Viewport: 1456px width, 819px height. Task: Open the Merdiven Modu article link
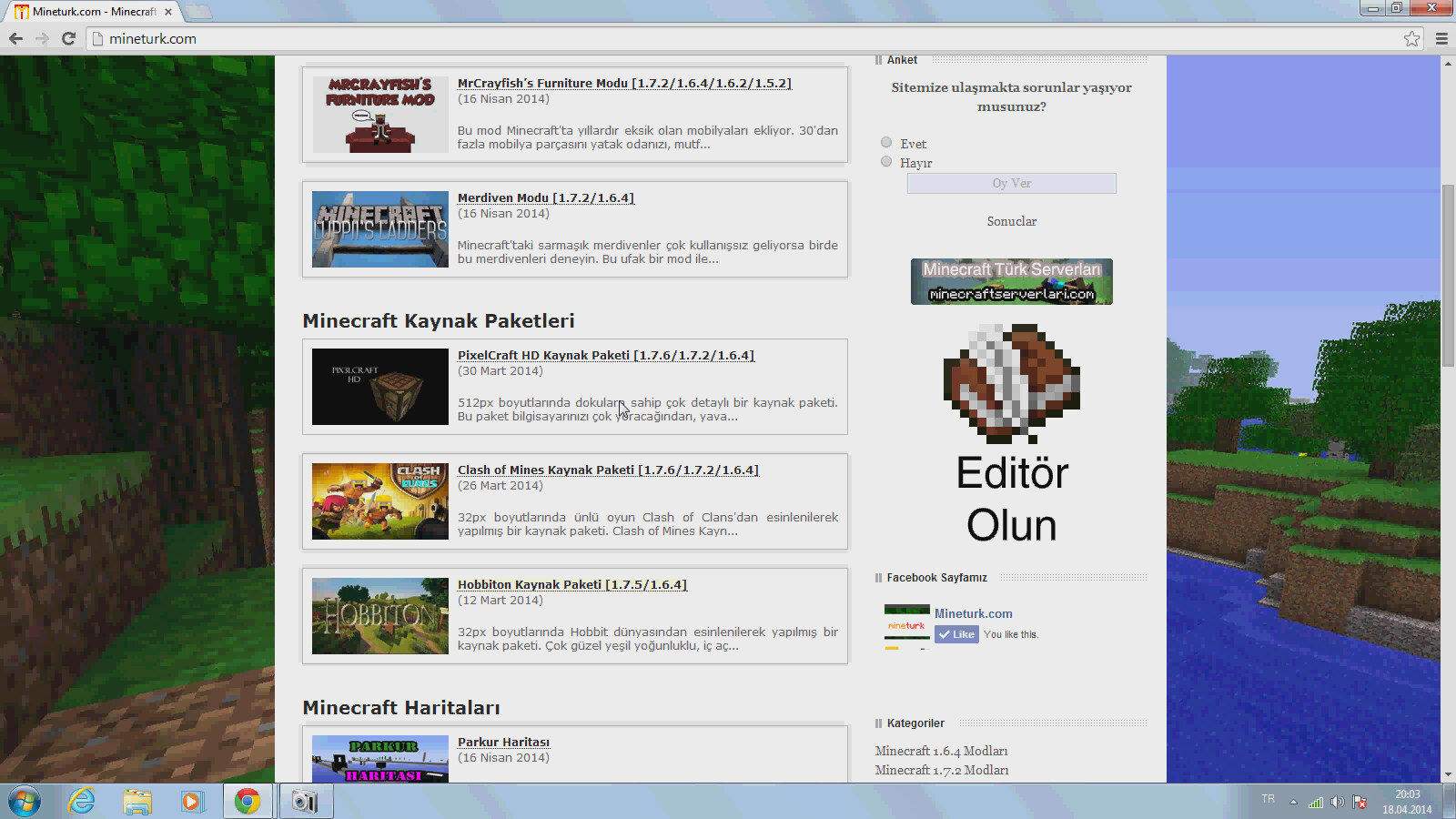point(546,197)
